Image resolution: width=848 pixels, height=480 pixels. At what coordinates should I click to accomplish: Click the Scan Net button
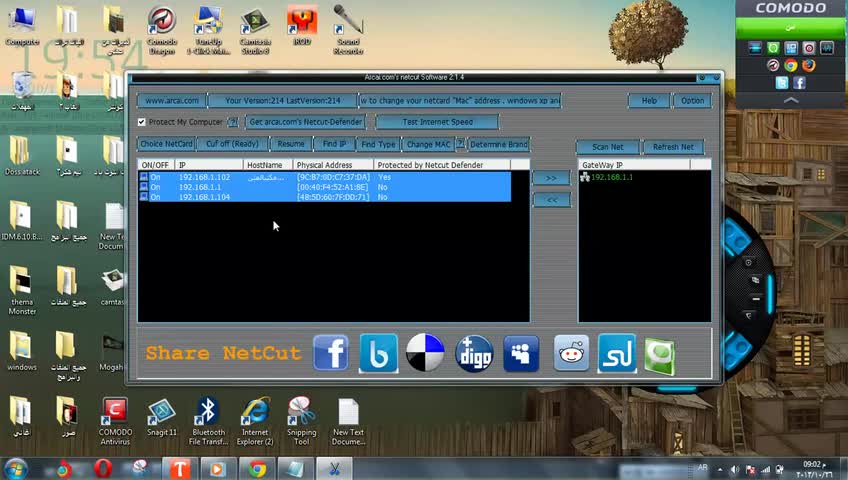(608, 147)
